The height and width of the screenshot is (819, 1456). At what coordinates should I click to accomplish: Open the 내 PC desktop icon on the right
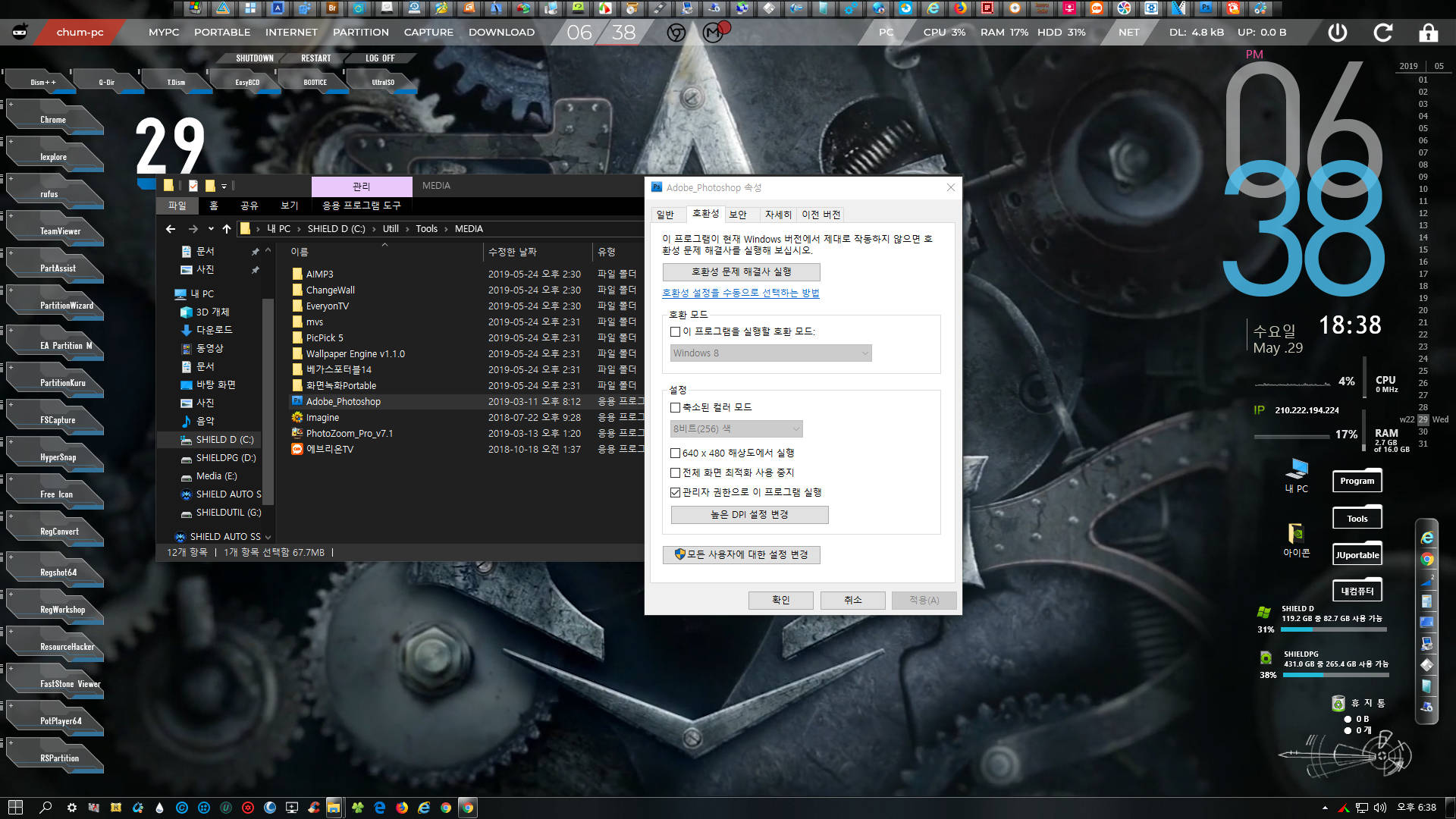click(x=1297, y=475)
